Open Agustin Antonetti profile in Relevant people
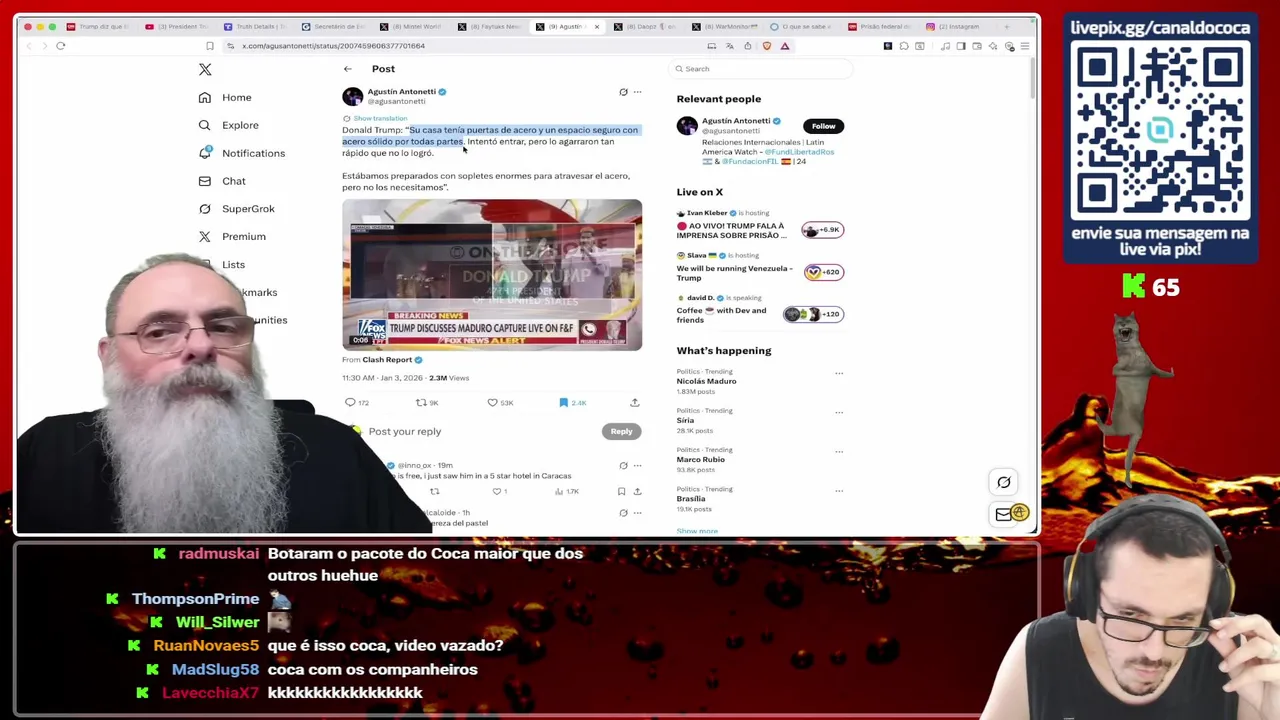The height and width of the screenshot is (720, 1280). (x=735, y=121)
